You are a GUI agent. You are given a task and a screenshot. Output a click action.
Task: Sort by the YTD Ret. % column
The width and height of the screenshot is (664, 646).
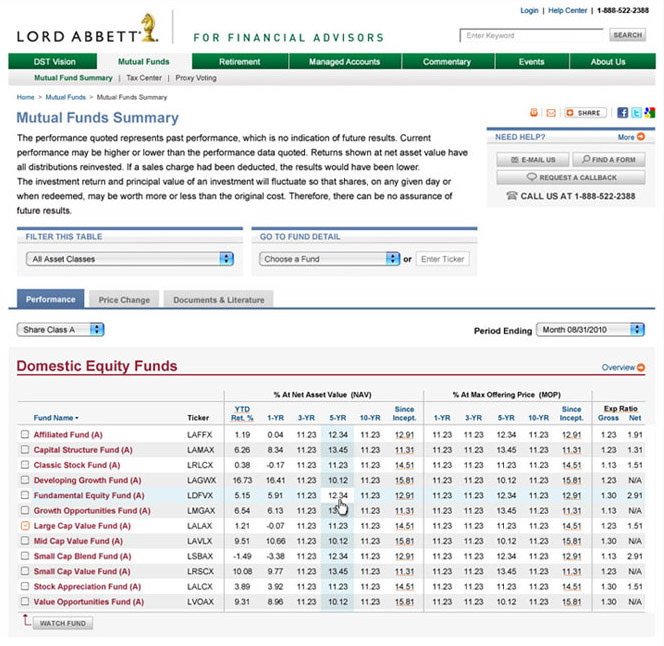point(242,413)
